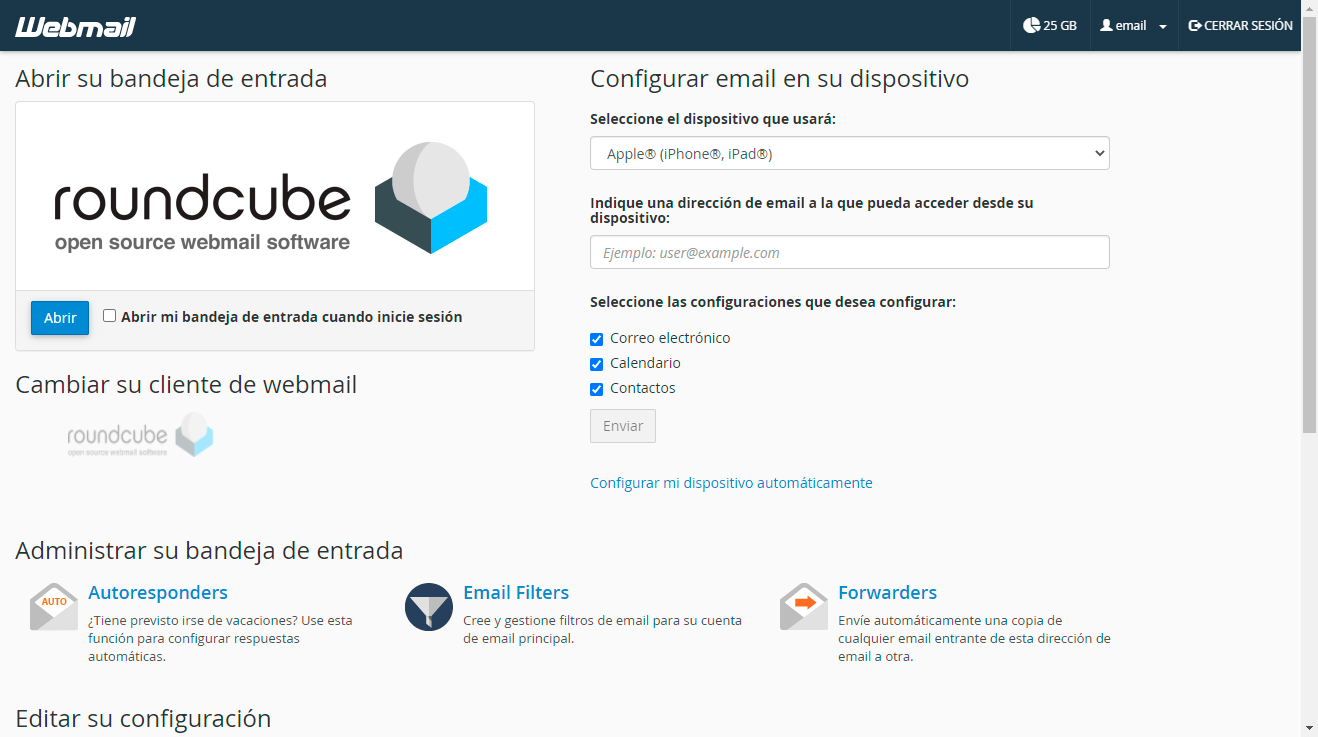Click the Cambiar su cliente de webmail heading

pyautogui.click(x=186, y=385)
